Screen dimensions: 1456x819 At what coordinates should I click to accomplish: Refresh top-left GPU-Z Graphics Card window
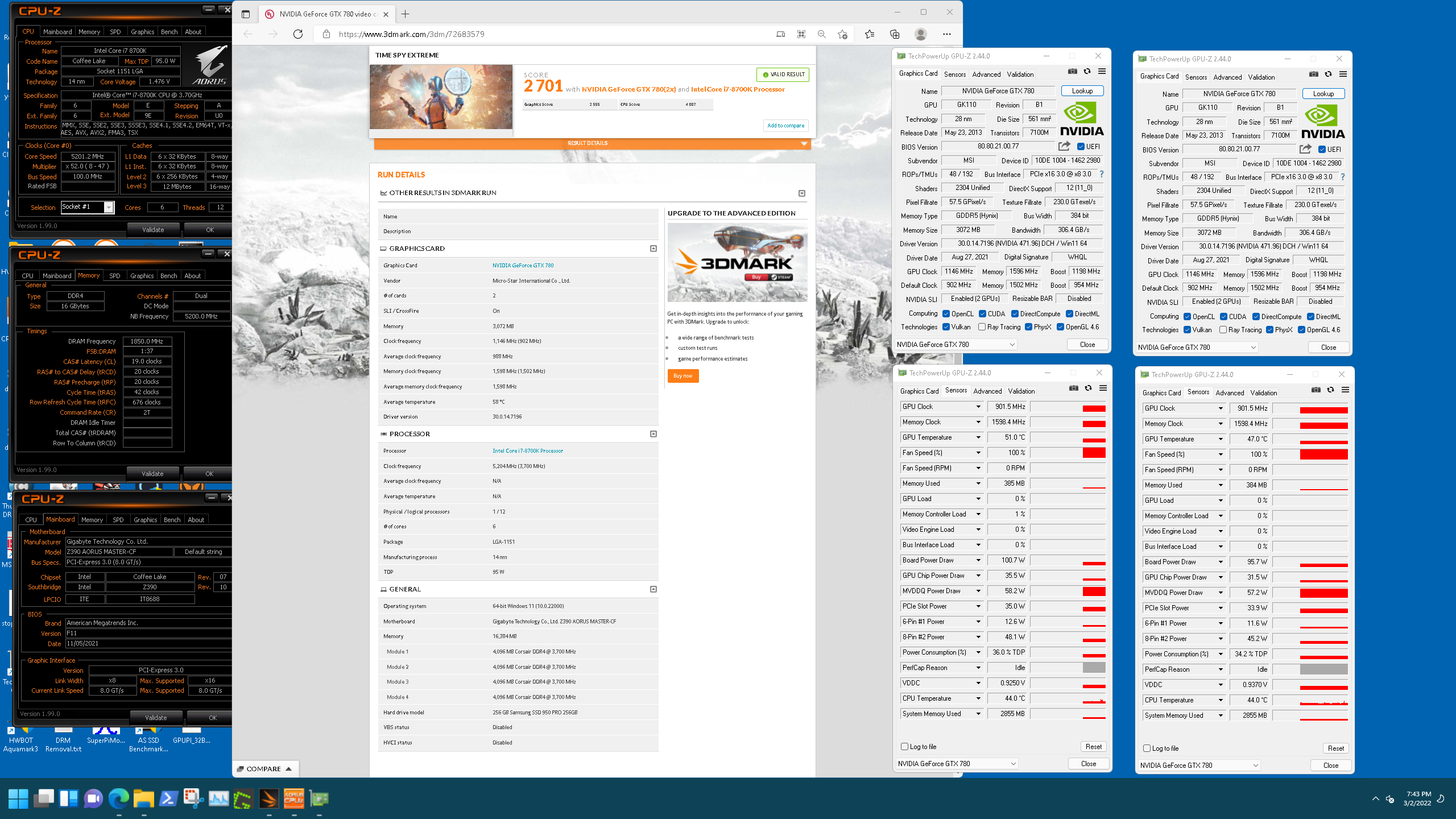point(1087,72)
